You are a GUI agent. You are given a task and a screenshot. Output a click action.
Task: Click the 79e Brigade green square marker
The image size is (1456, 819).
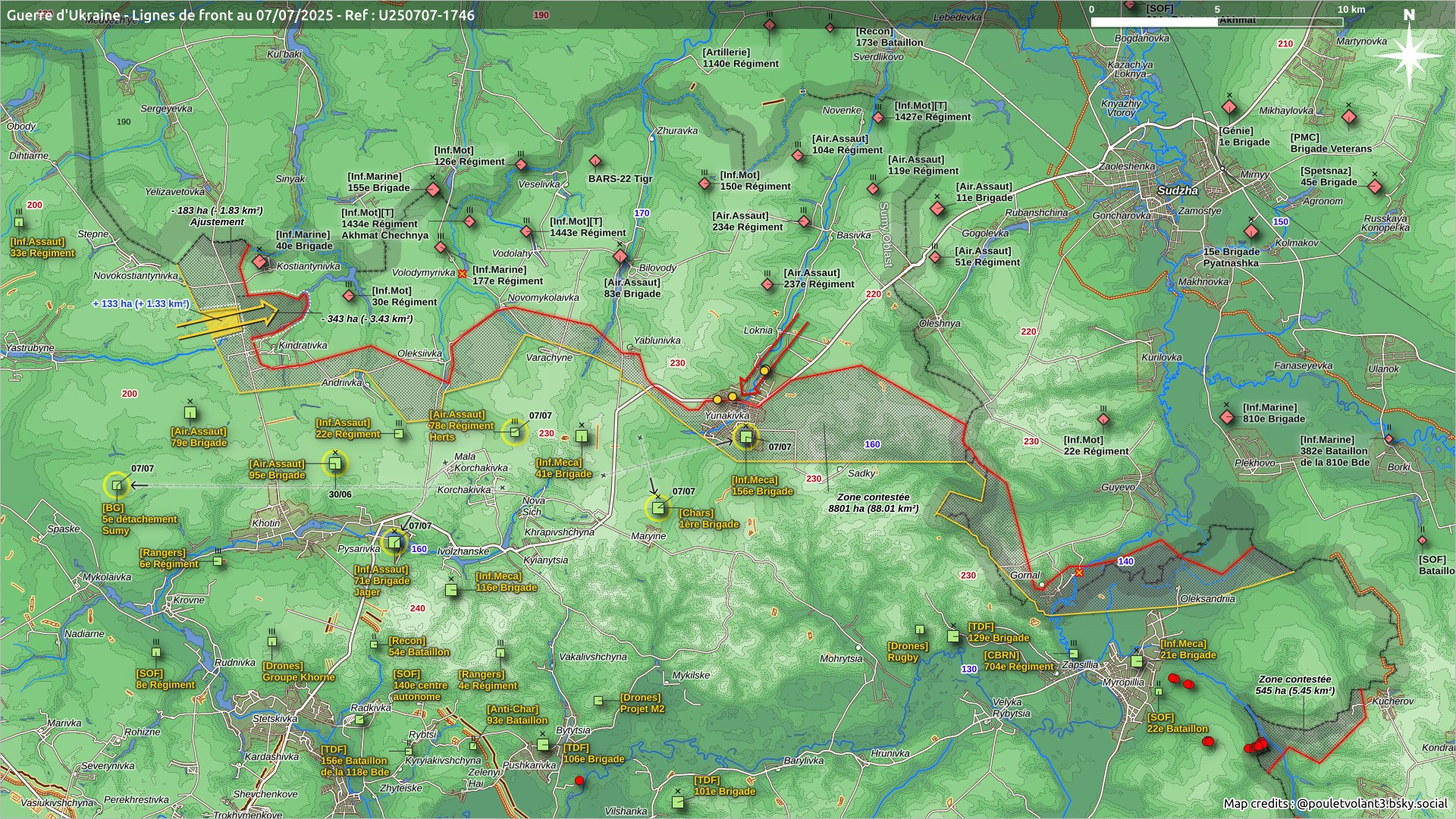[x=190, y=413]
